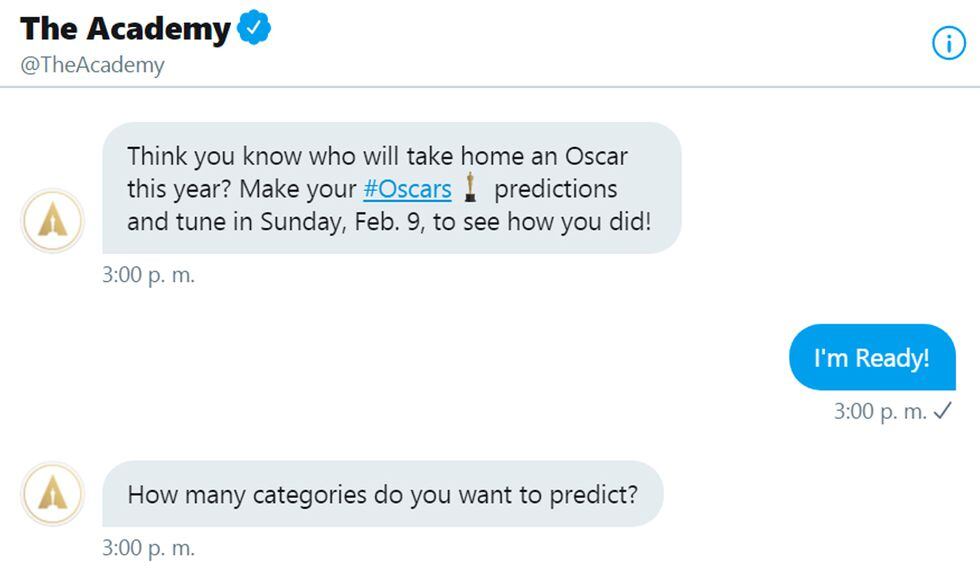Click the Academy avatar beside the categories question
The width and height of the screenshot is (980, 572).
point(53,493)
